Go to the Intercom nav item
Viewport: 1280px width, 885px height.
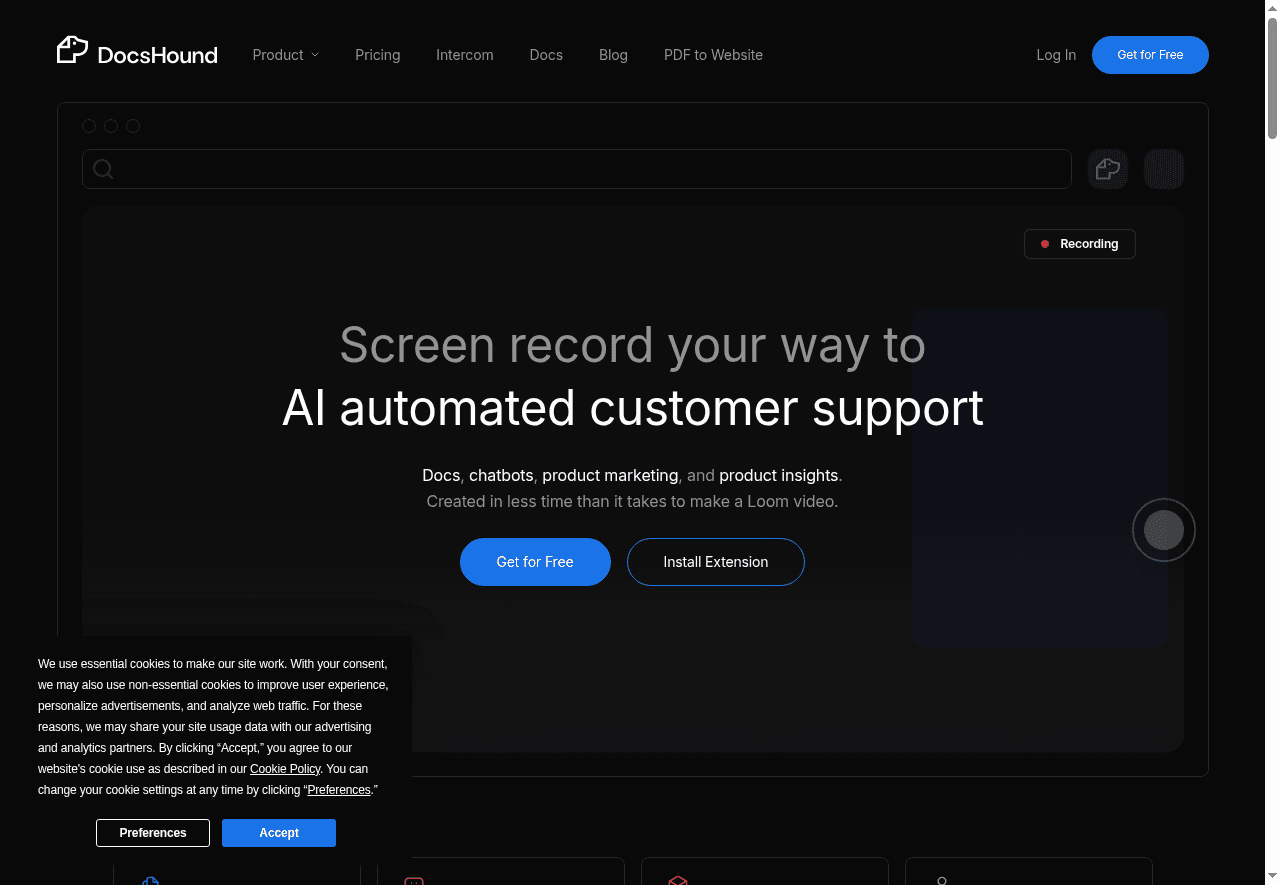(x=464, y=55)
